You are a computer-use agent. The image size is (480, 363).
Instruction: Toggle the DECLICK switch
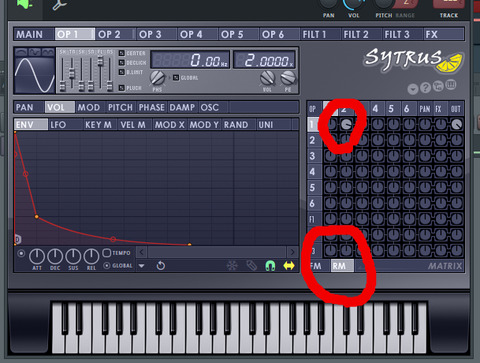[122, 63]
